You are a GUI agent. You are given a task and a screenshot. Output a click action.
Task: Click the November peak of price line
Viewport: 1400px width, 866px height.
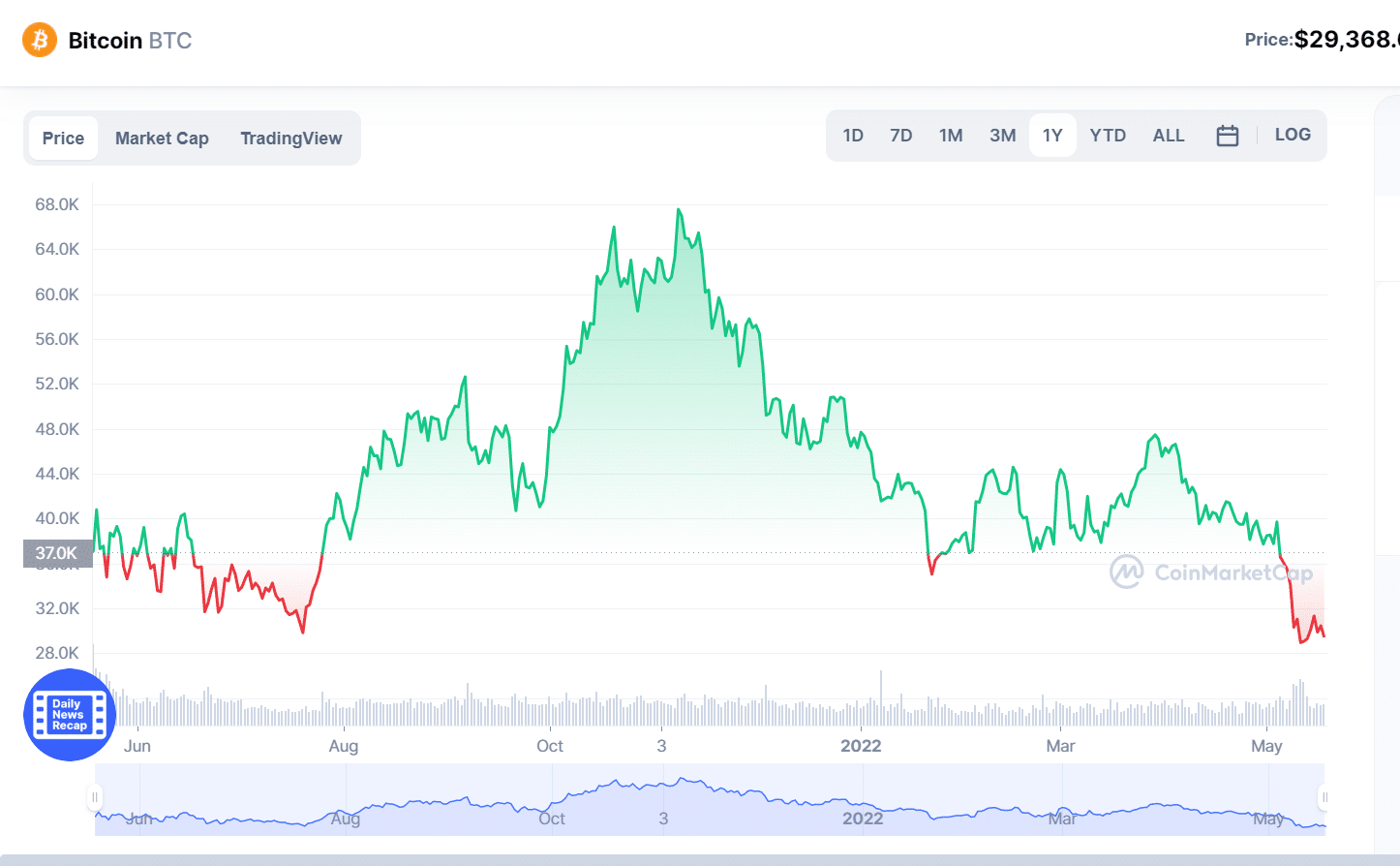[679, 210]
